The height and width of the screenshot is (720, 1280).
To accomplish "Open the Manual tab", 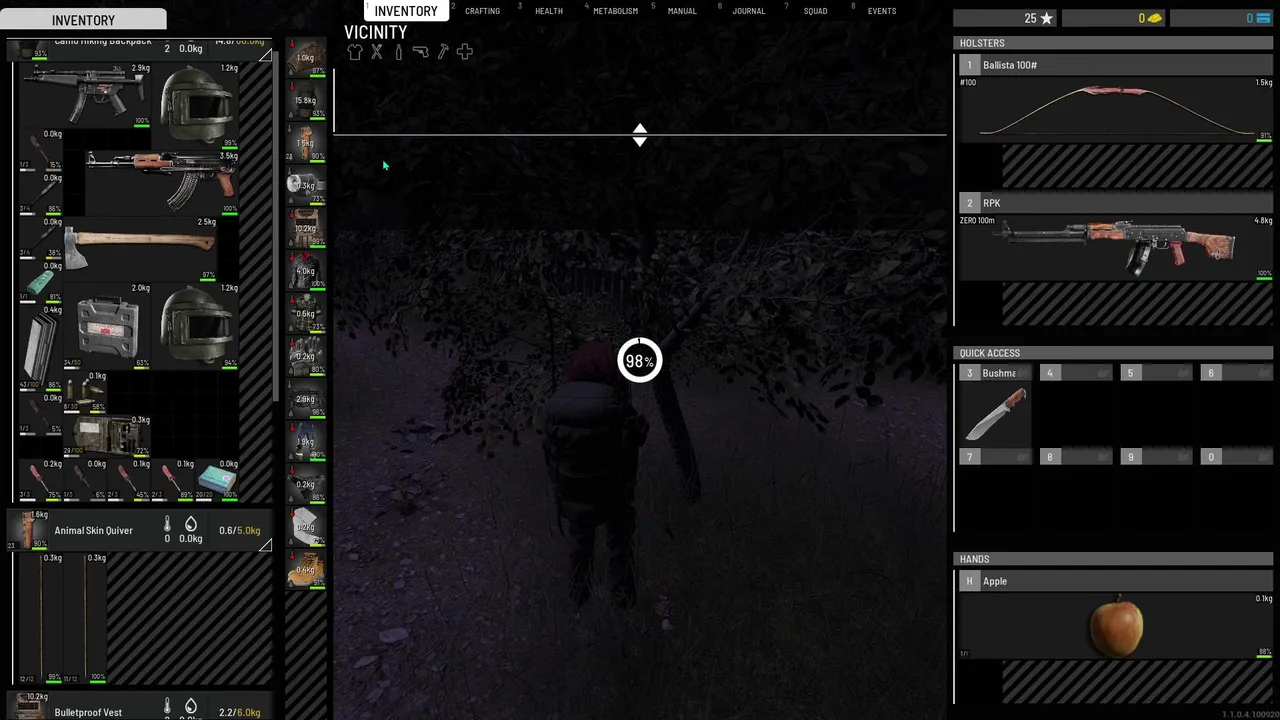I will coord(682,11).
